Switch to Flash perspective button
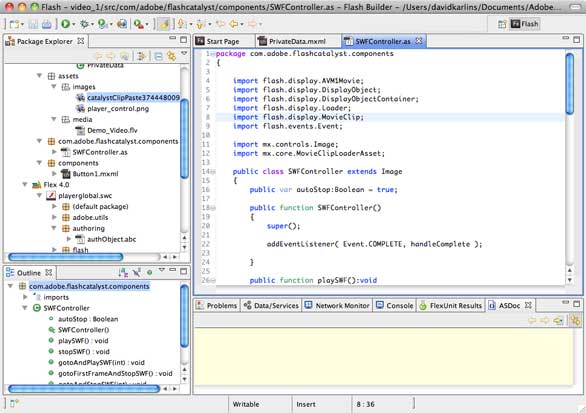Screen dimensions: 586x413 click(525, 24)
